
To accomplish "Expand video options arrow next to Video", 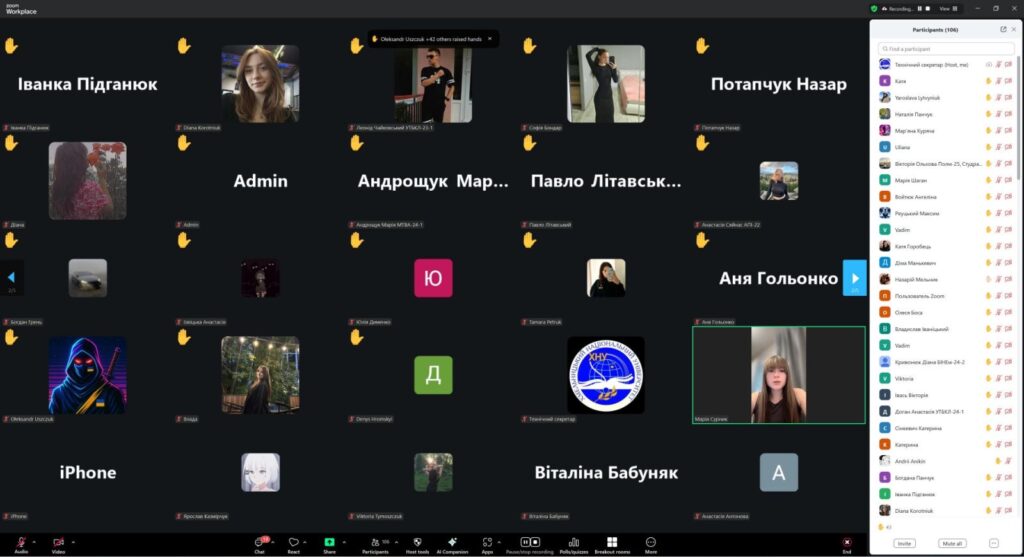I will coord(73,541).
